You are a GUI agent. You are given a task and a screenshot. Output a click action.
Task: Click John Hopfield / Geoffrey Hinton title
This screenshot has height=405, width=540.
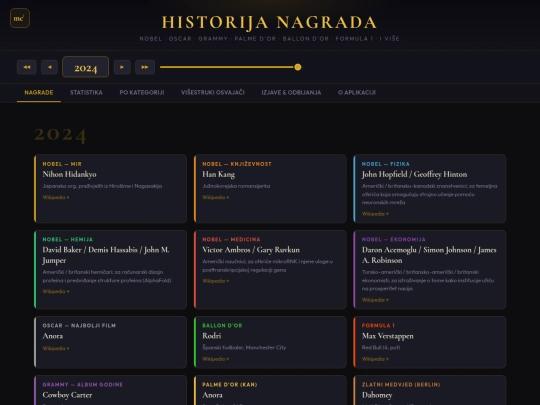414,174
